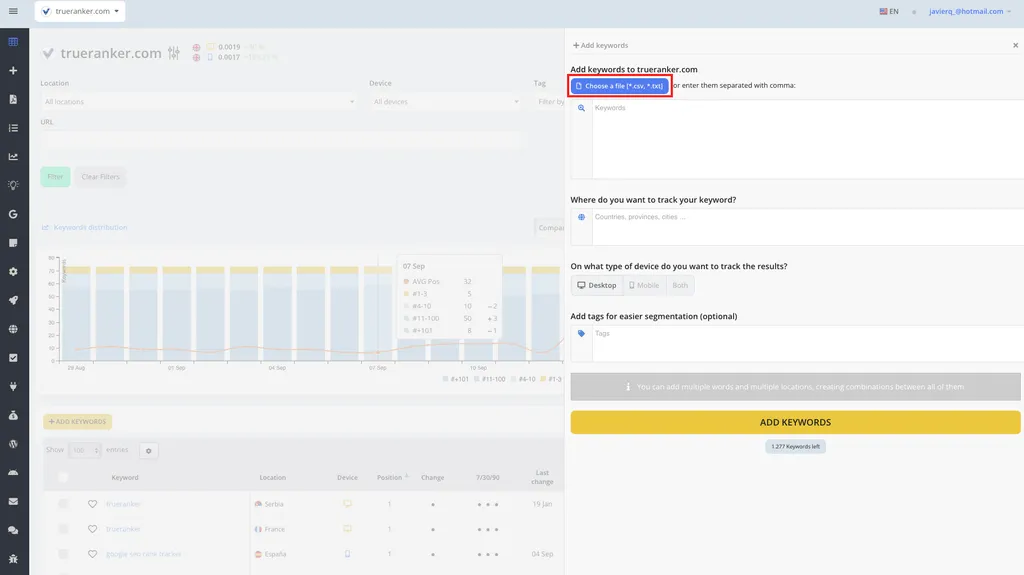Viewport: 1024px width, 575px height.
Task: Click into the Tags input field
Action: point(808,344)
